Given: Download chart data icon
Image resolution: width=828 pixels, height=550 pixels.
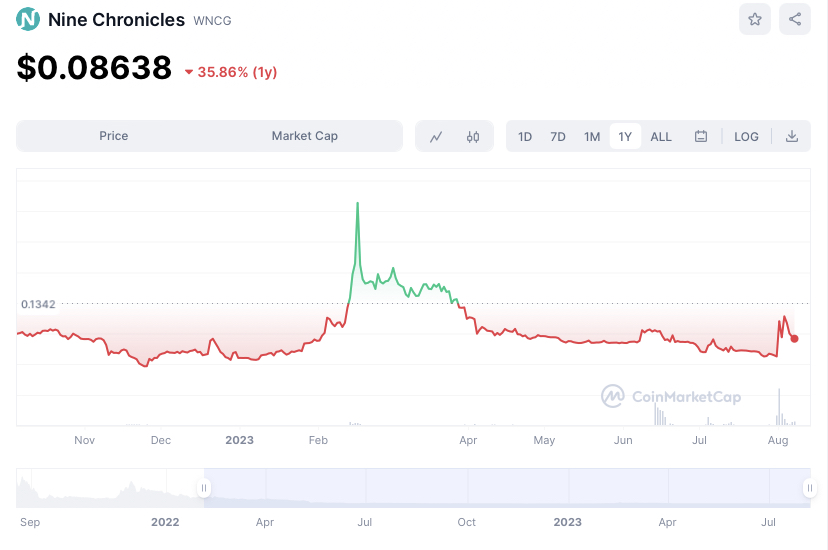Looking at the screenshot, I should tap(792, 136).
